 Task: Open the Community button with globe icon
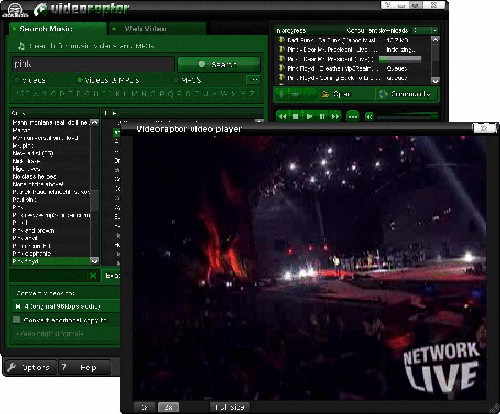coord(406,94)
